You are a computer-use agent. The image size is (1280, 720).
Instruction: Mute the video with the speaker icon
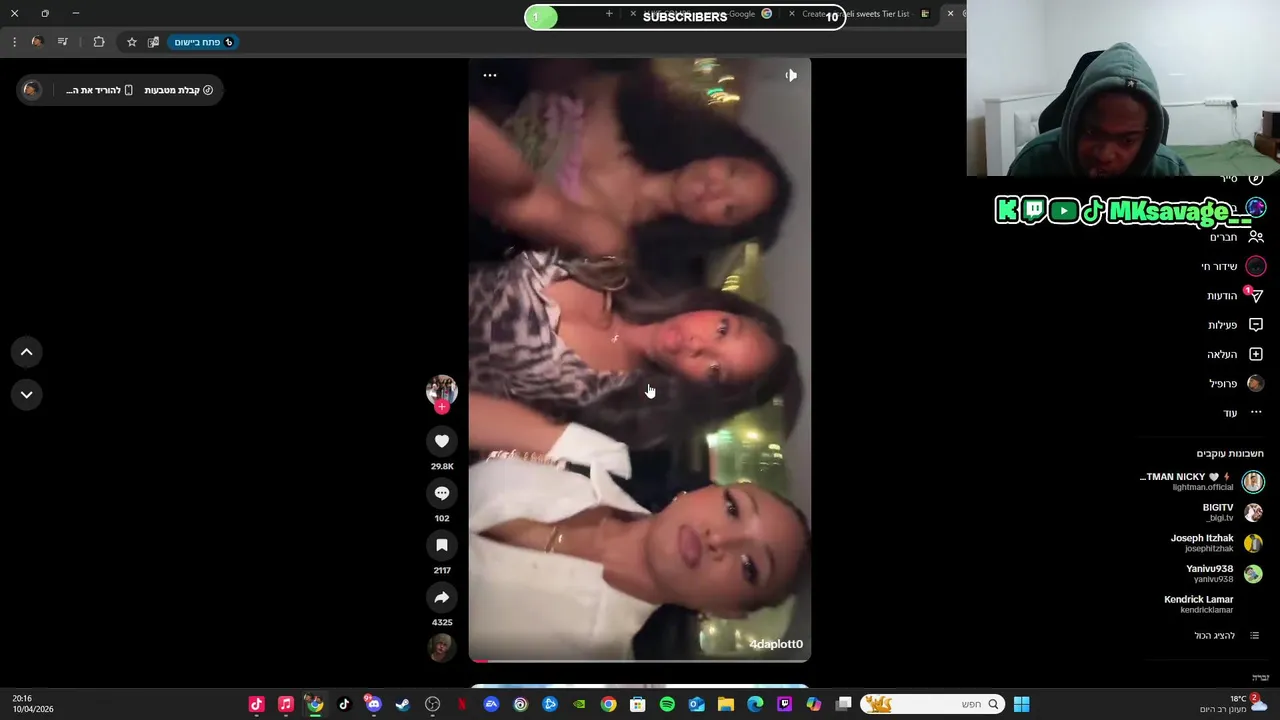pyautogui.click(x=791, y=75)
